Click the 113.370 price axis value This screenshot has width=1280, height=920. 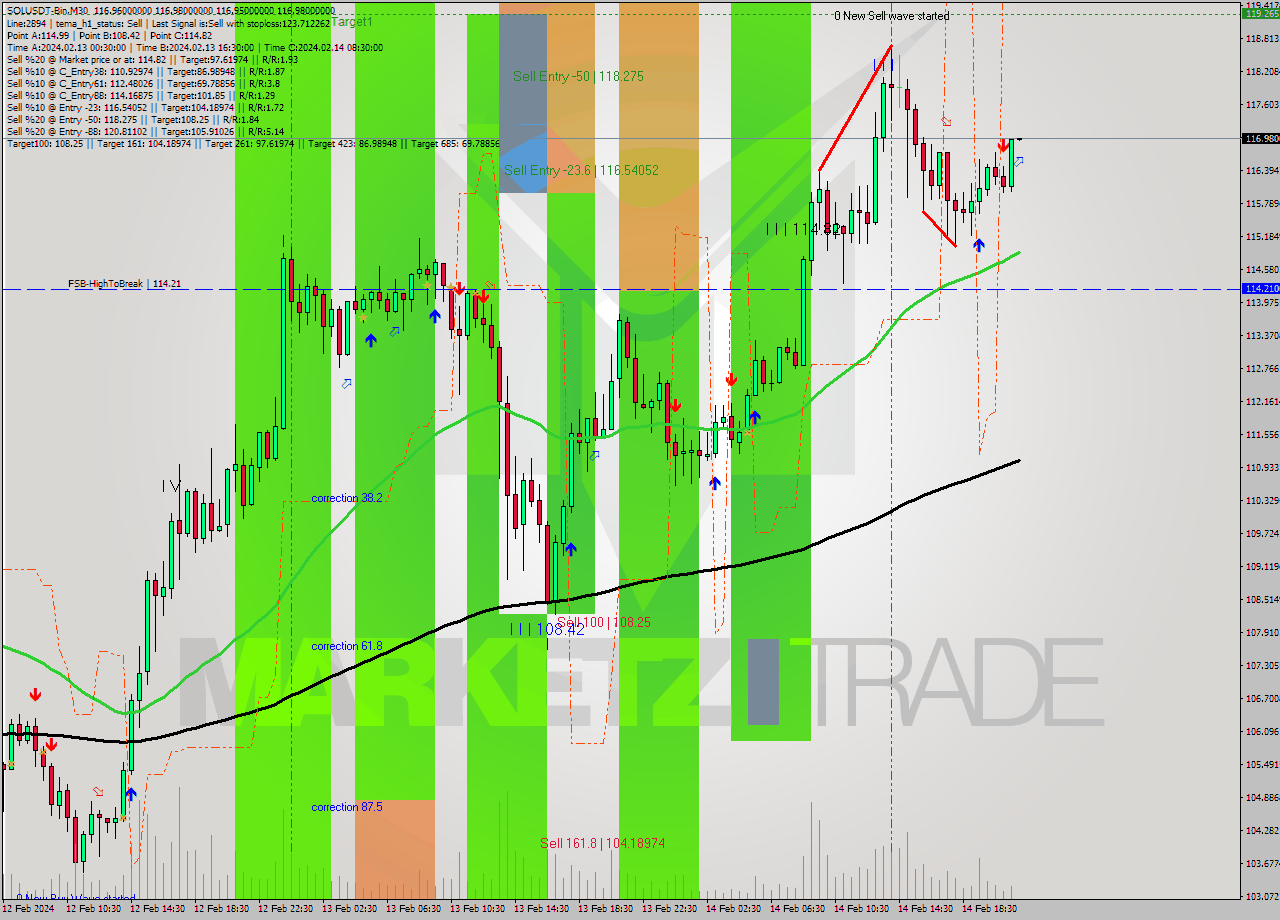click(x=1262, y=336)
